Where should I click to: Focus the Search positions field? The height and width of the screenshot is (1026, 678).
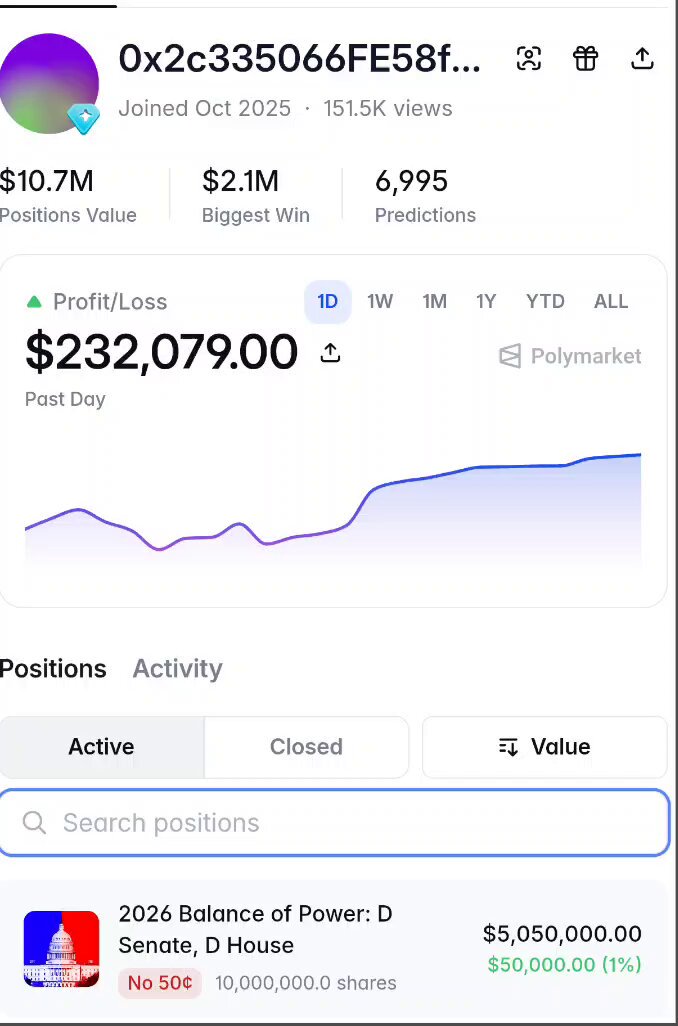(334, 823)
